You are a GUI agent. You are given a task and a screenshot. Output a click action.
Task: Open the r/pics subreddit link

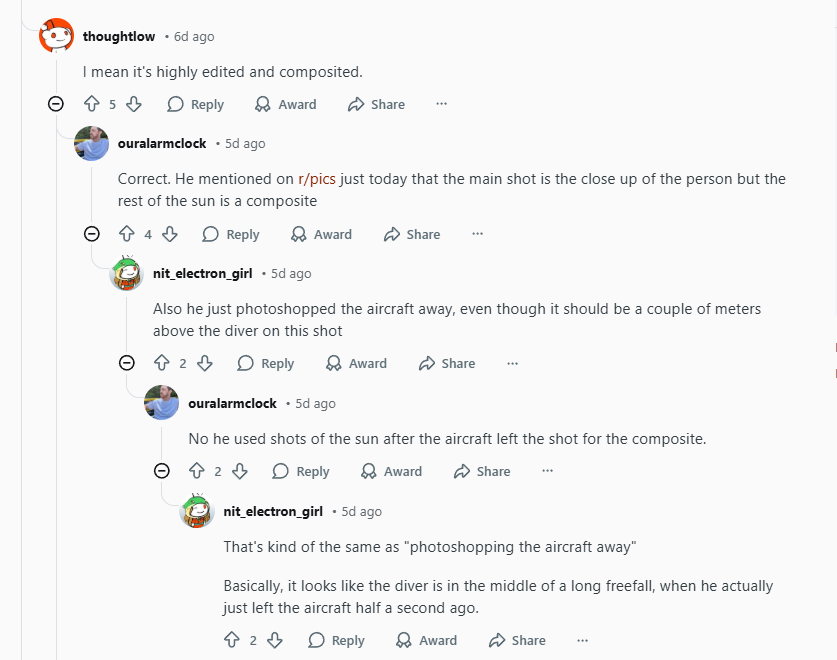(317, 179)
